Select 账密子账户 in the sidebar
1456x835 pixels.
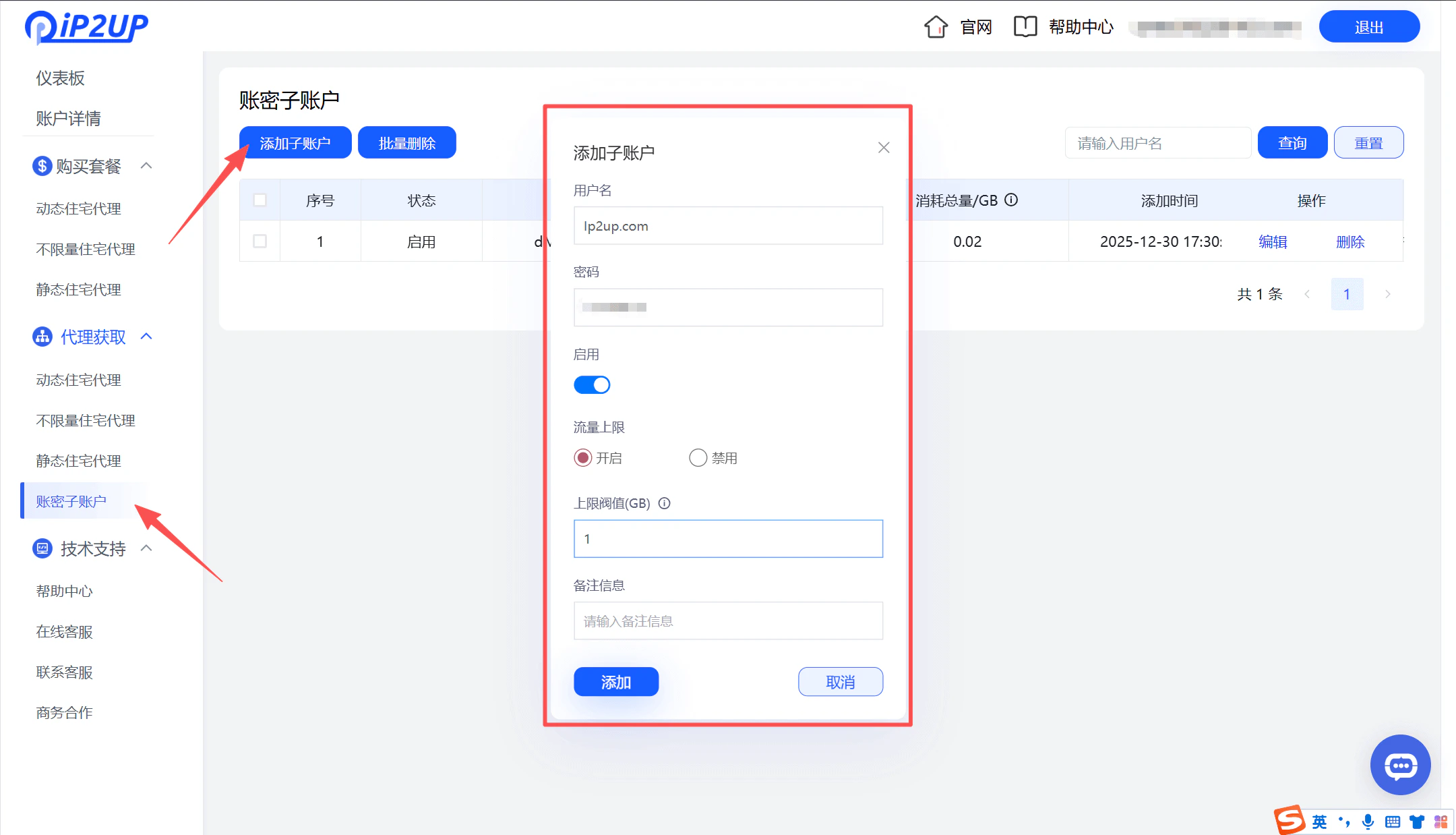(x=71, y=500)
